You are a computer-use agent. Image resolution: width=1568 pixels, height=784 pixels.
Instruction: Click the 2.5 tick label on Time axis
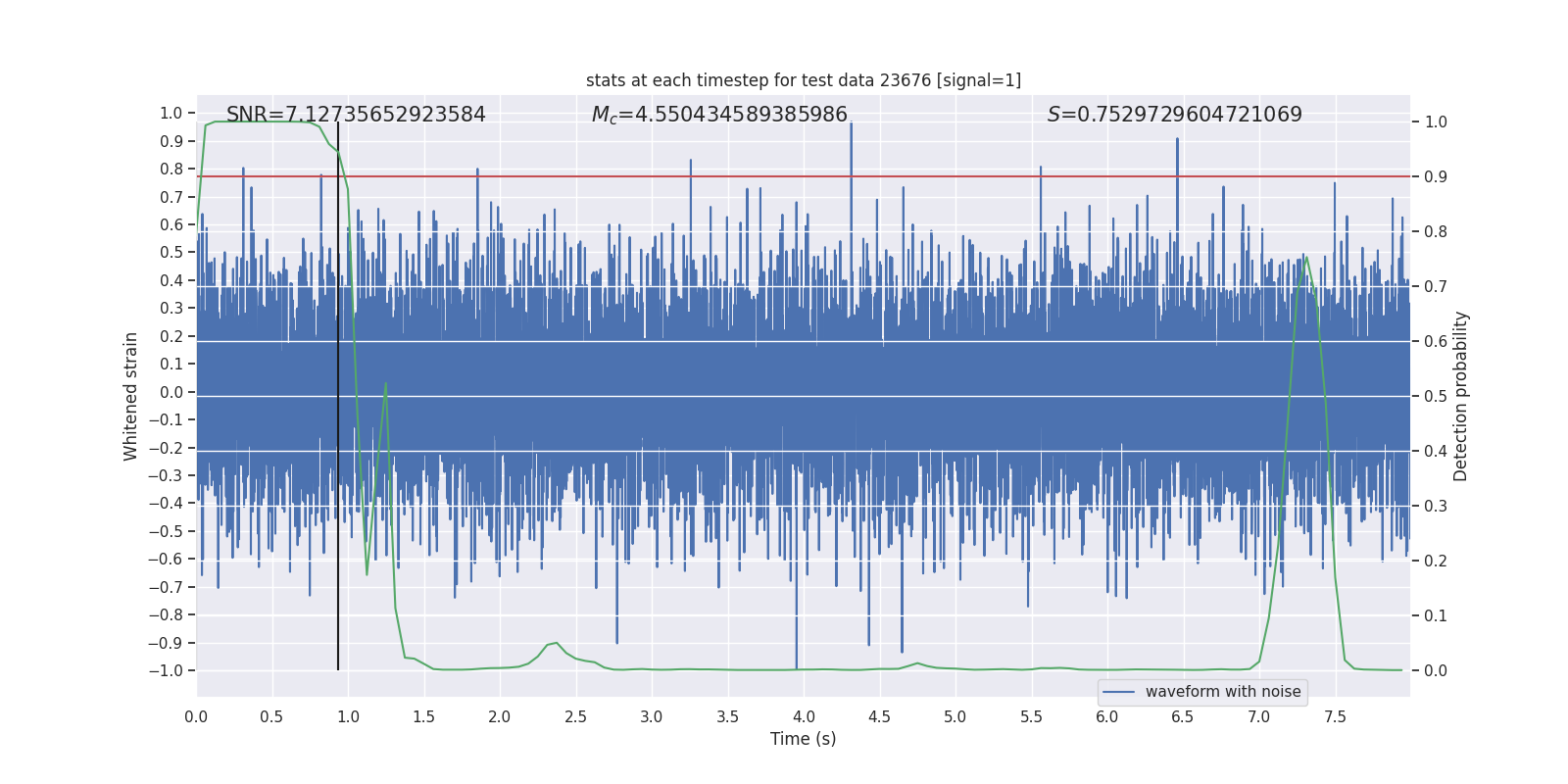tap(575, 716)
